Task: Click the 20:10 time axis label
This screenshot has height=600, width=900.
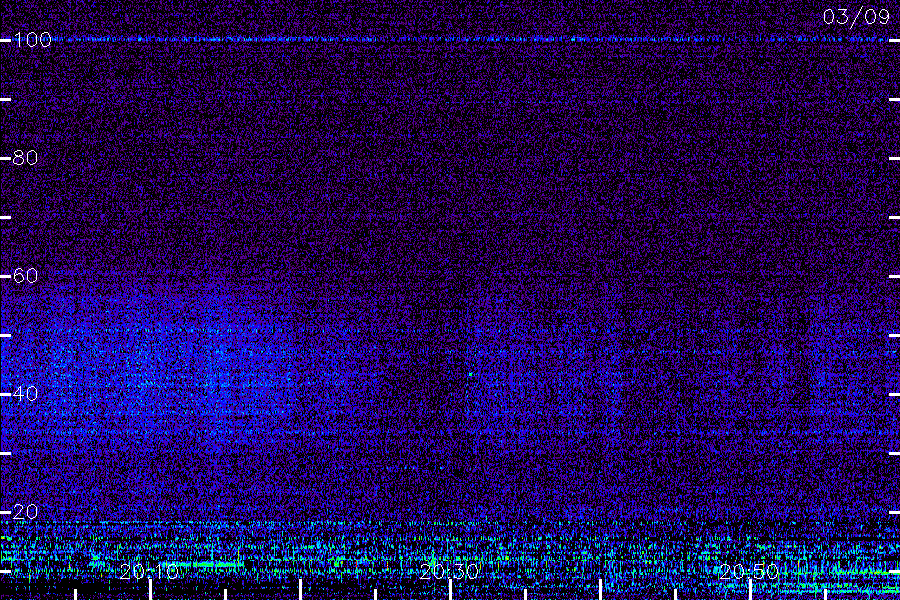Action: [x=149, y=571]
